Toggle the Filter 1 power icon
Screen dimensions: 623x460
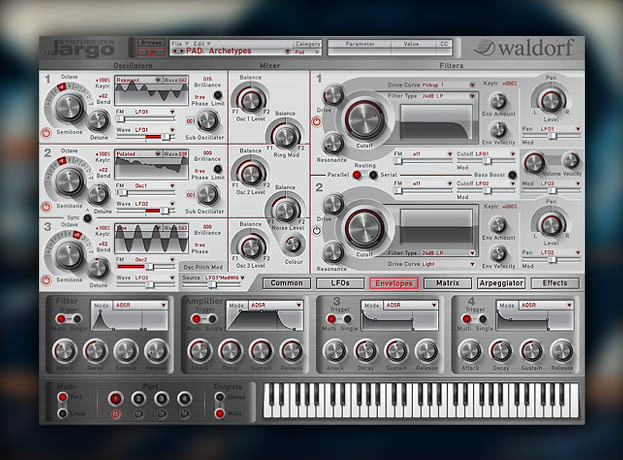(x=317, y=122)
